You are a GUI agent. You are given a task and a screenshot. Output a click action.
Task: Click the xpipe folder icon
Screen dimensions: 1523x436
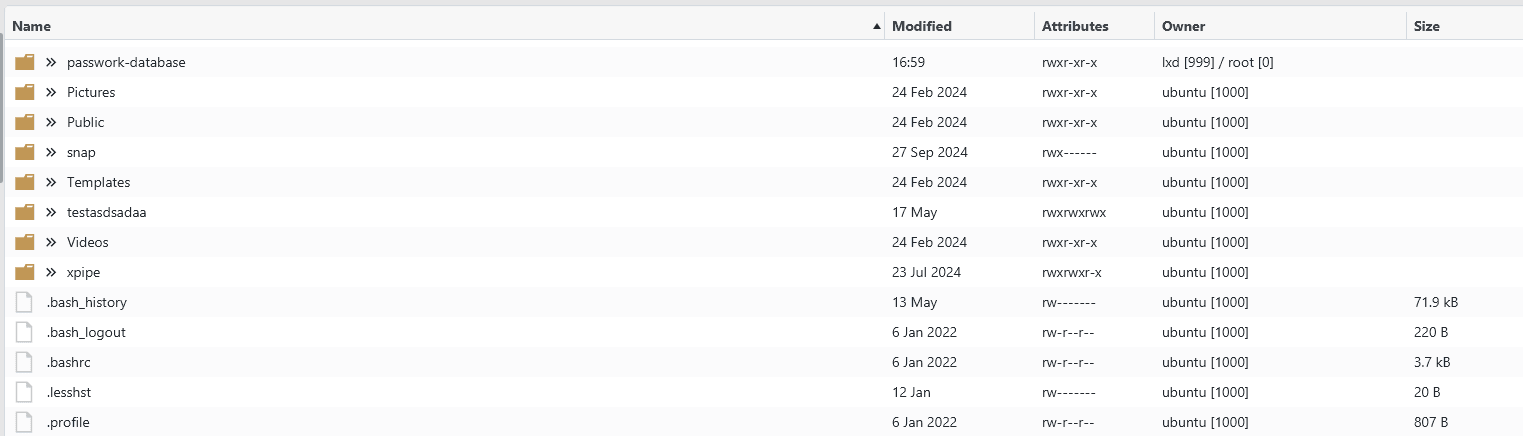(25, 272)
